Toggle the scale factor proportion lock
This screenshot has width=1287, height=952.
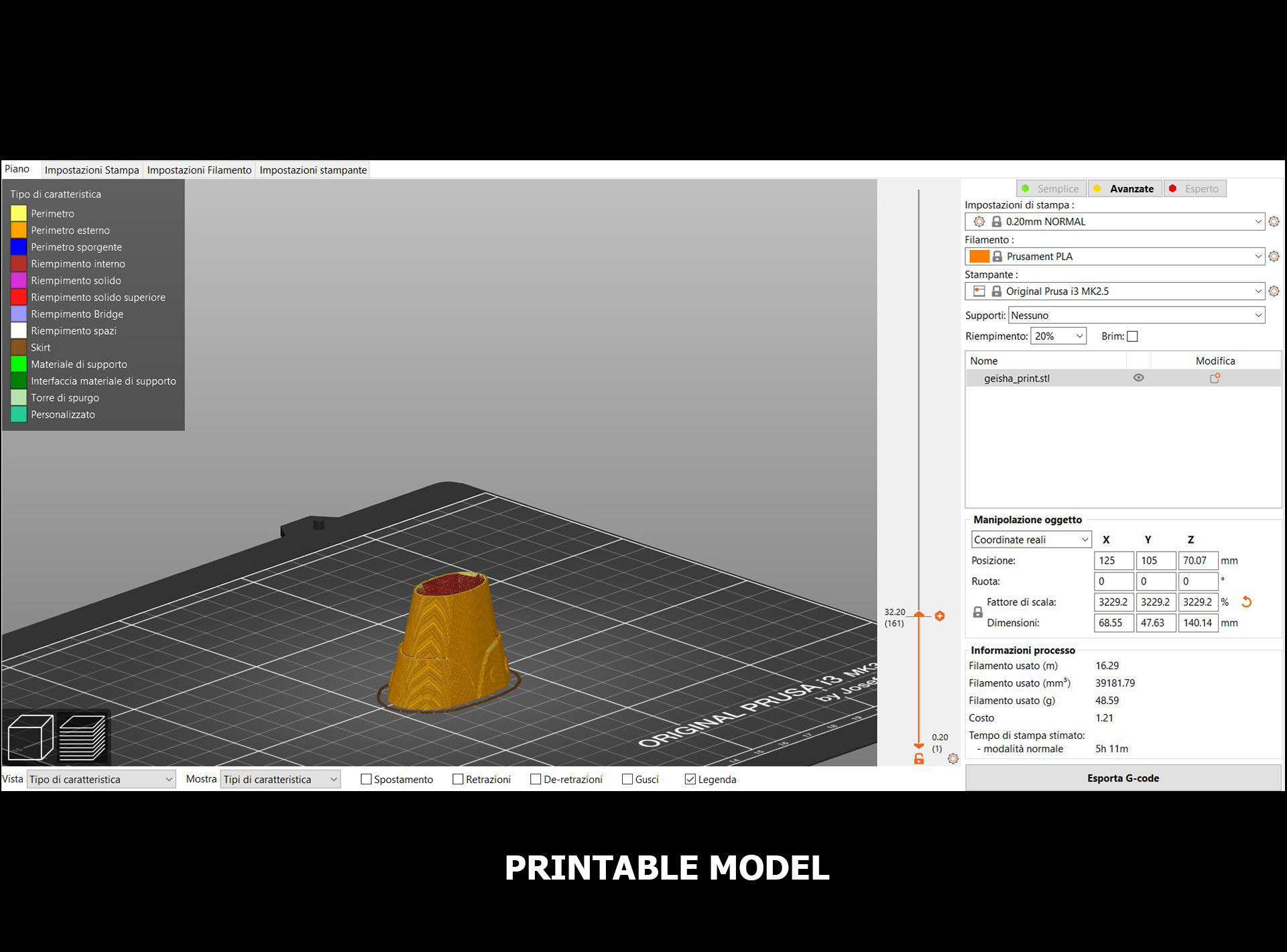click(978, 612)
